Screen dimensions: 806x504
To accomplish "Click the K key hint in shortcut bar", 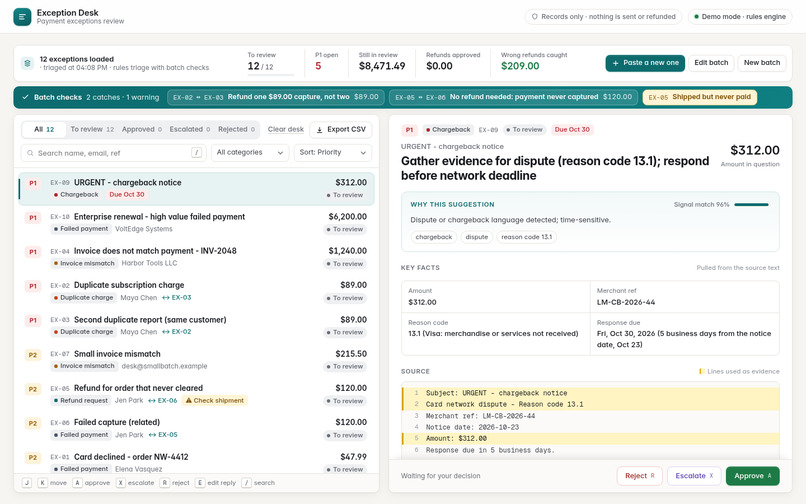I will pos(43,482).
